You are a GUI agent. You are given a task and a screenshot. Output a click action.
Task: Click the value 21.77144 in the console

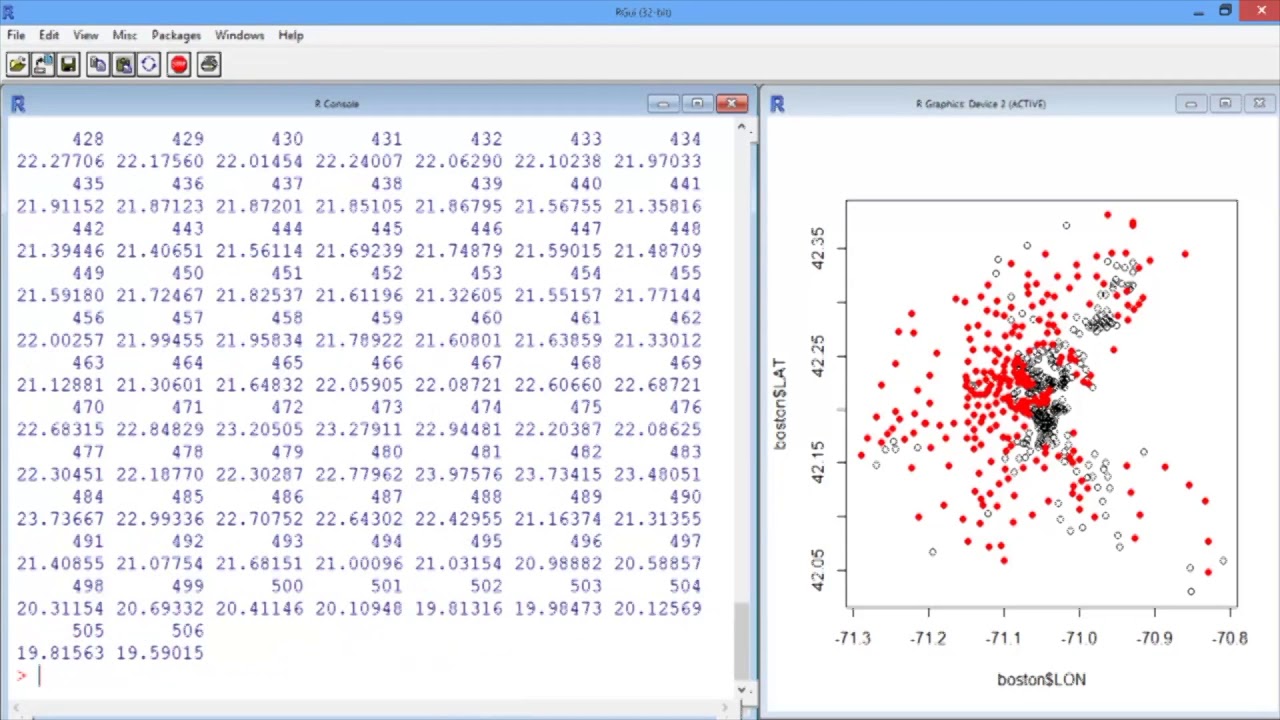click(658, 295)
